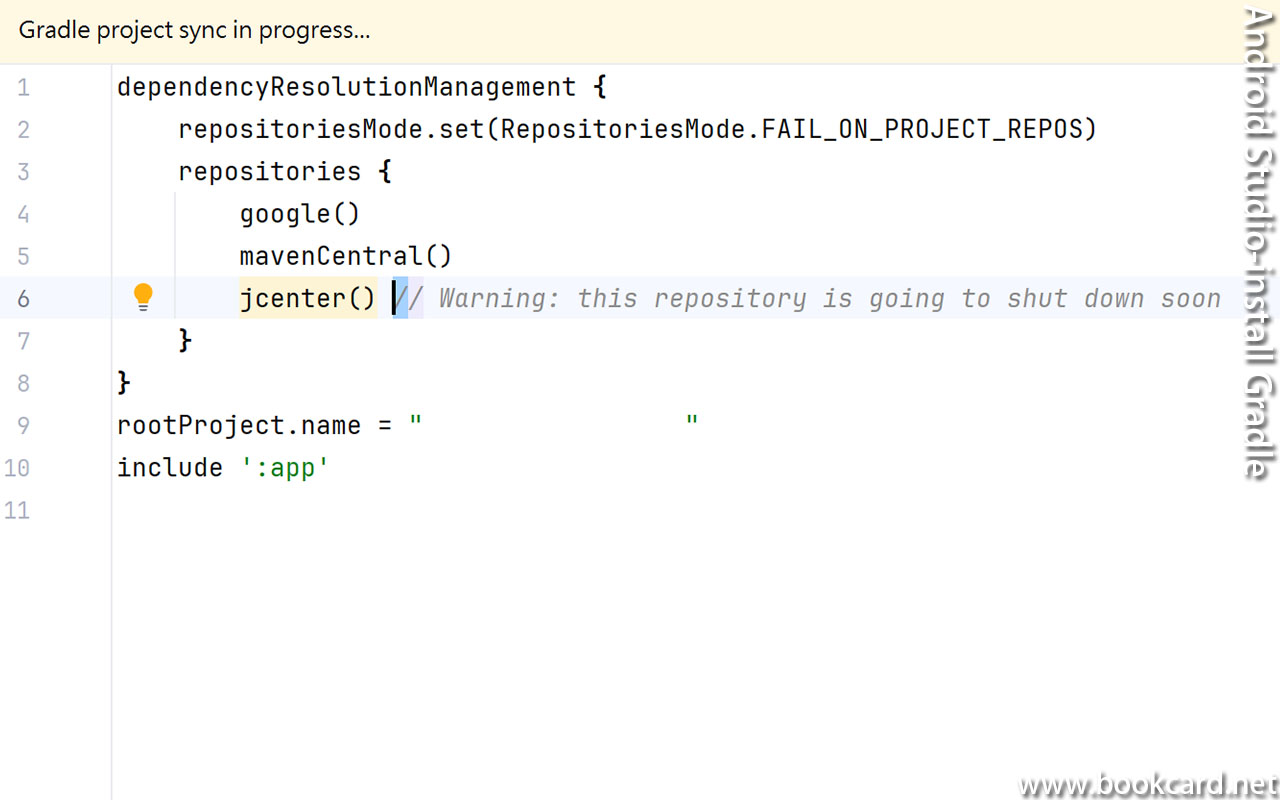Click line number 6 in the gutter
This screenshot has height=800, width=1280.
click(23, 298)
